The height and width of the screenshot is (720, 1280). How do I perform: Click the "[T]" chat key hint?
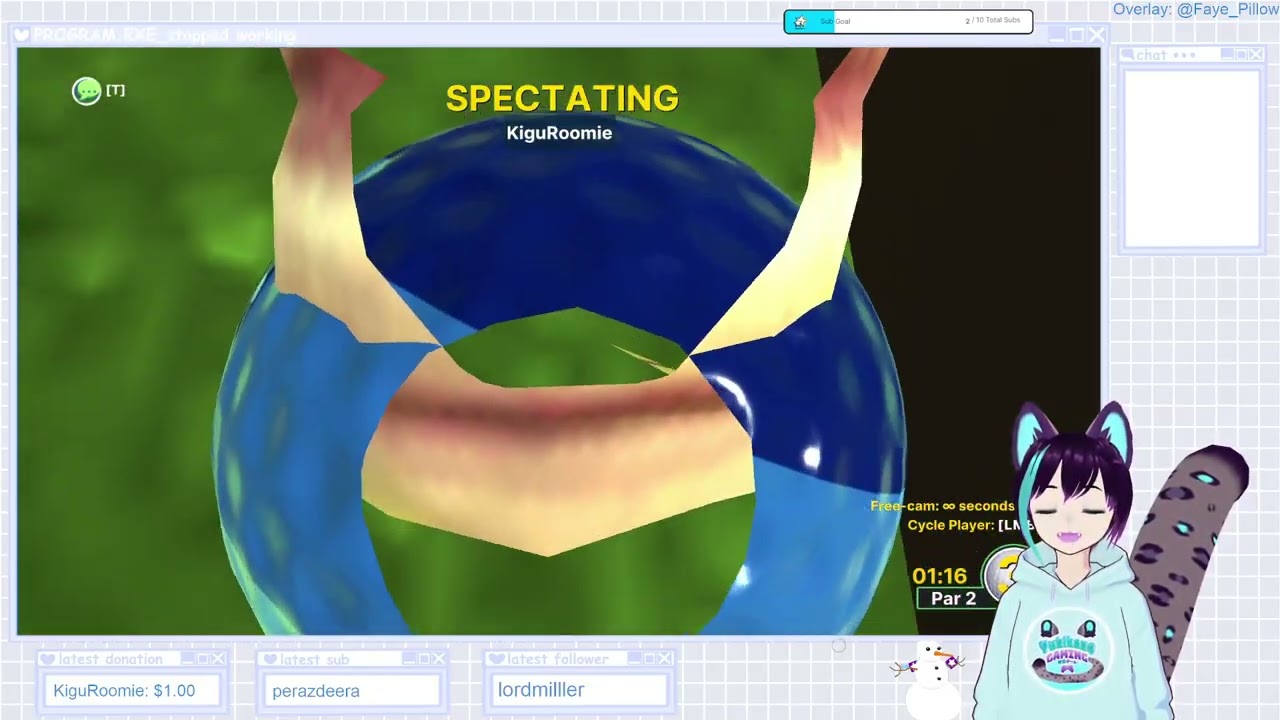[115, 91]
